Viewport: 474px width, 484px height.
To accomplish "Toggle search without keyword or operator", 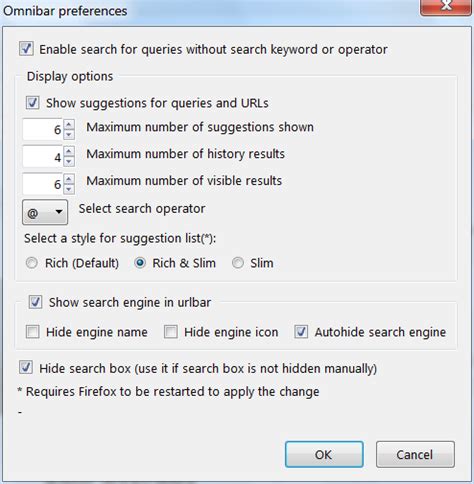I will point(26,49).
